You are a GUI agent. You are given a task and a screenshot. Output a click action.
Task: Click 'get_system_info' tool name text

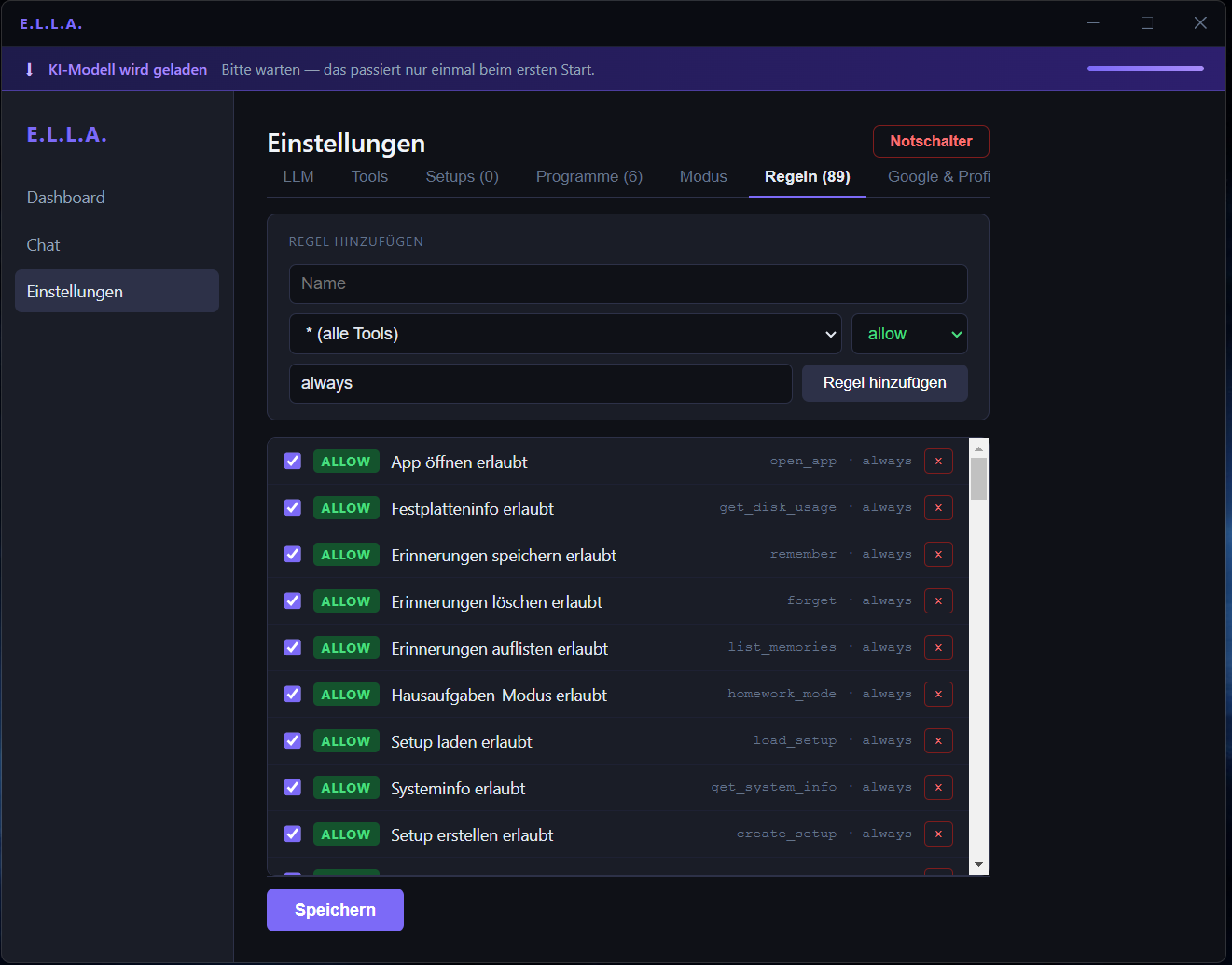click(x=774, y=787)
